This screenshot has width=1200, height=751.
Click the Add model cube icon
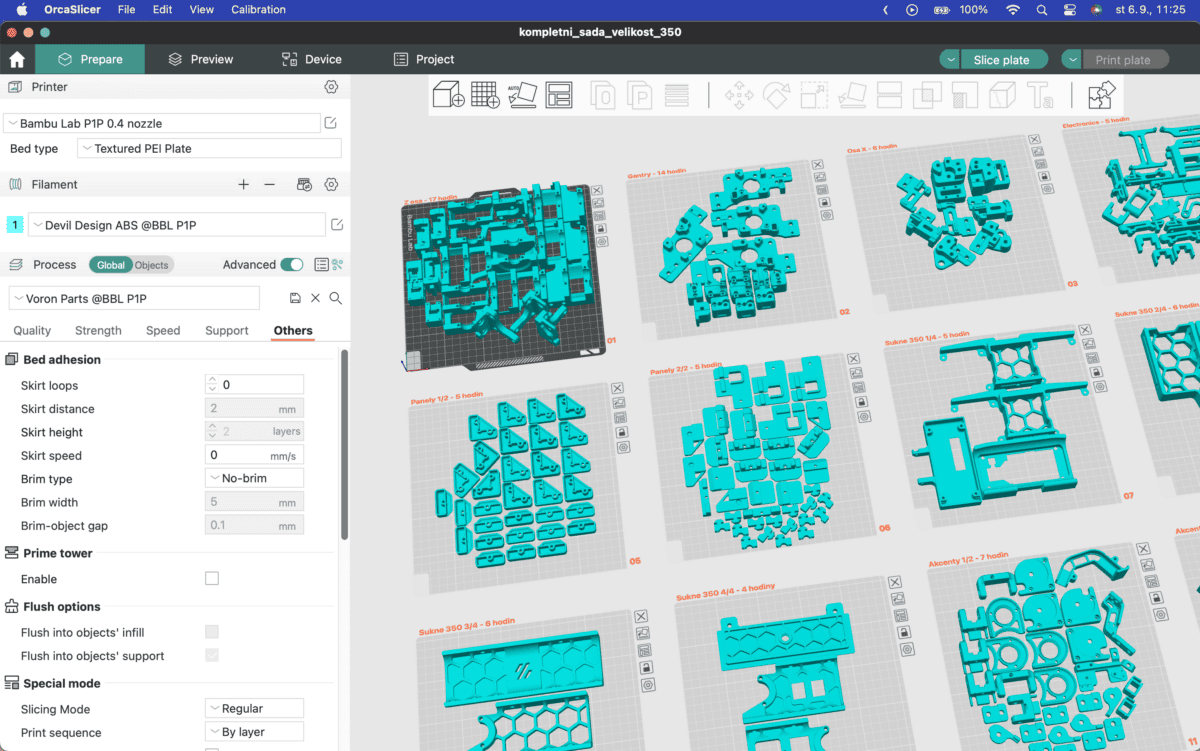tap(448, 95)
